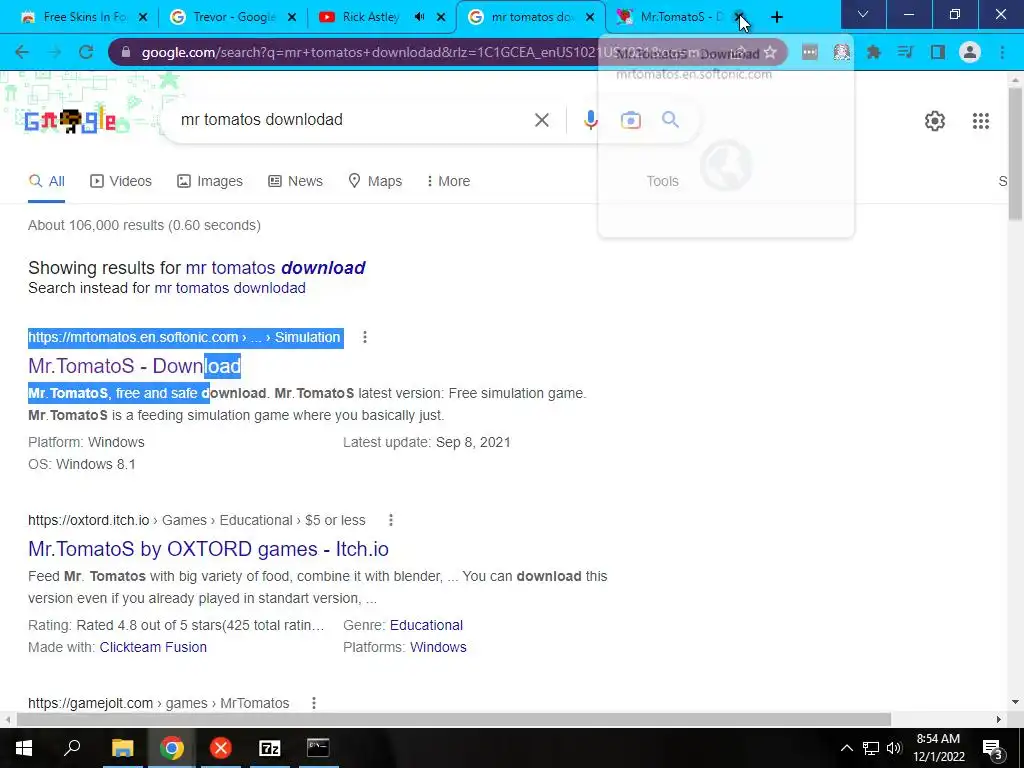The width and height of the screenshot is (1024, 768).
Task: Open the Windows Start menu
Action: (x=24, y=748)
